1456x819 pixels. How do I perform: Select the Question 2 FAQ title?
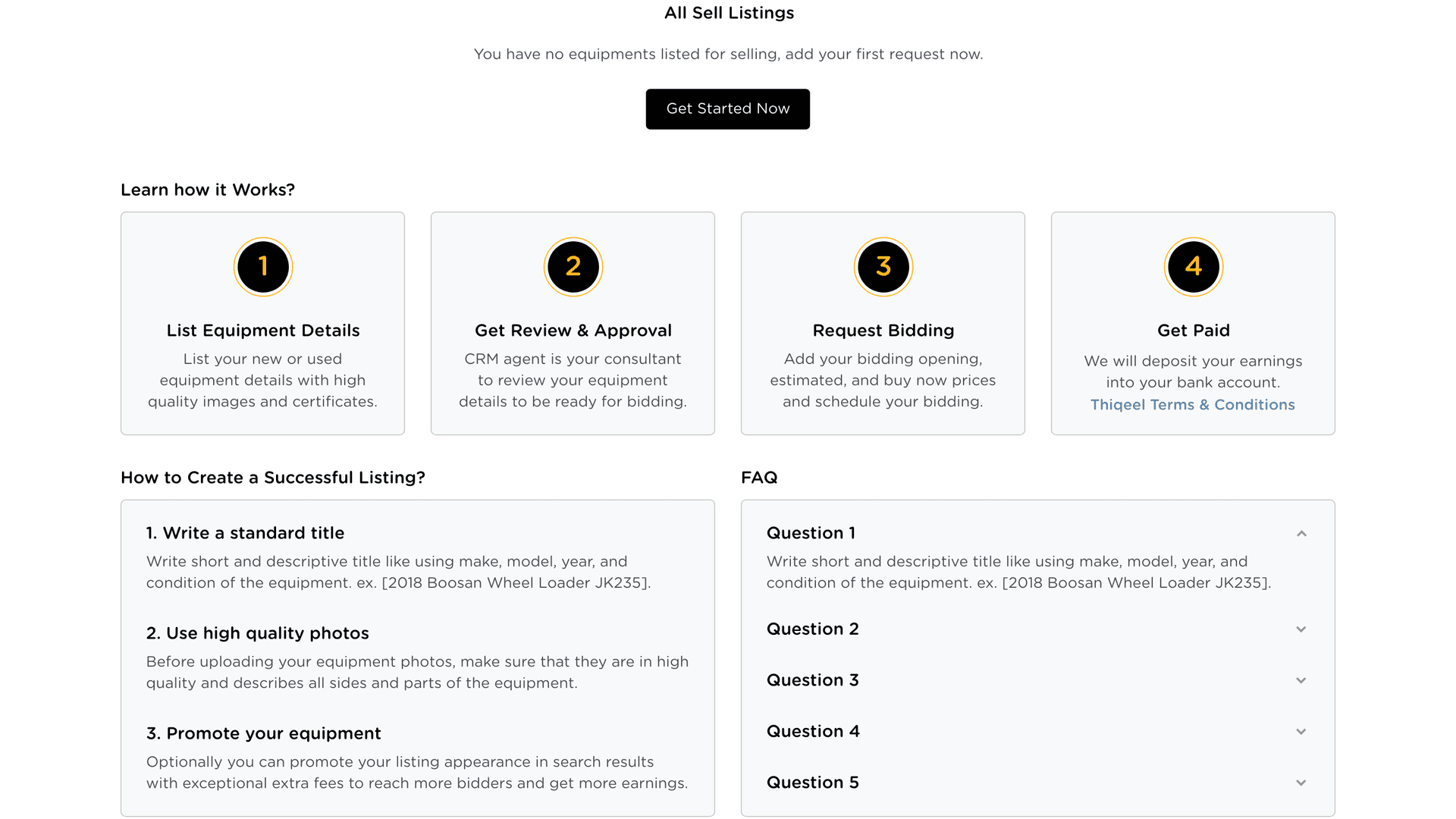pos(813,629)
